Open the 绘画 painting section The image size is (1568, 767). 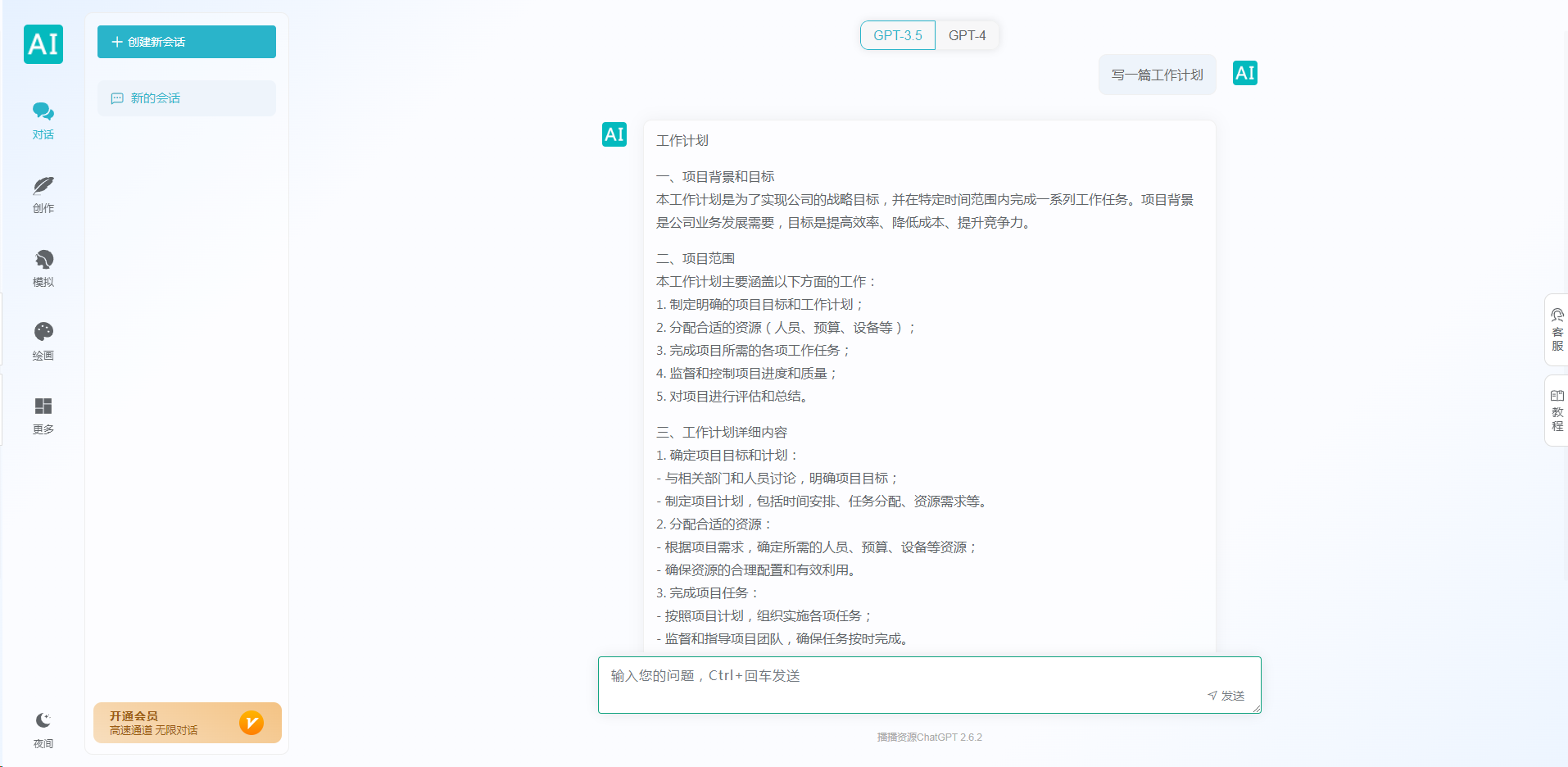pos(43,342)
